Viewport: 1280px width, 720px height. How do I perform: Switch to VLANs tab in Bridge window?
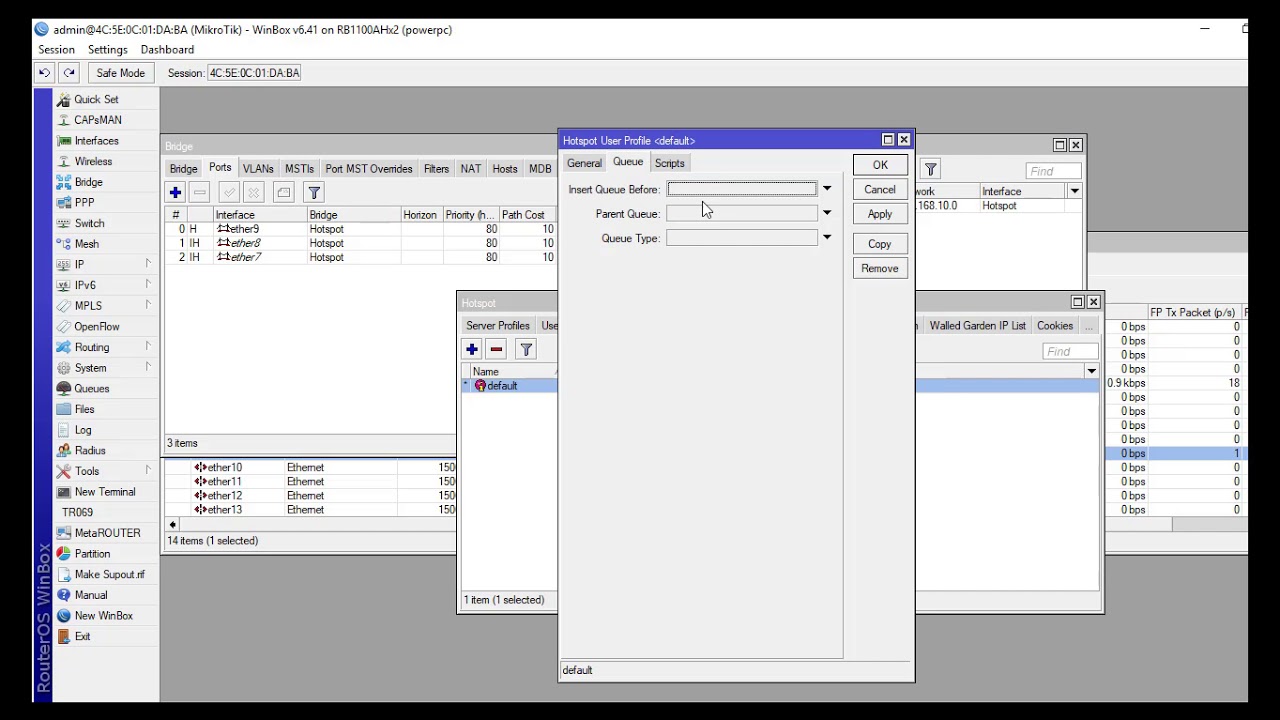coord(258,169)
